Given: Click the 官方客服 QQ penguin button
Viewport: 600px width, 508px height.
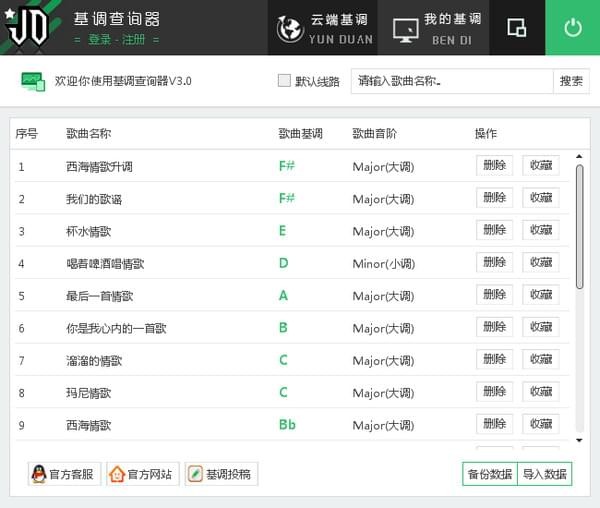Looking at the screenshot, I should (x=64, y=474).
